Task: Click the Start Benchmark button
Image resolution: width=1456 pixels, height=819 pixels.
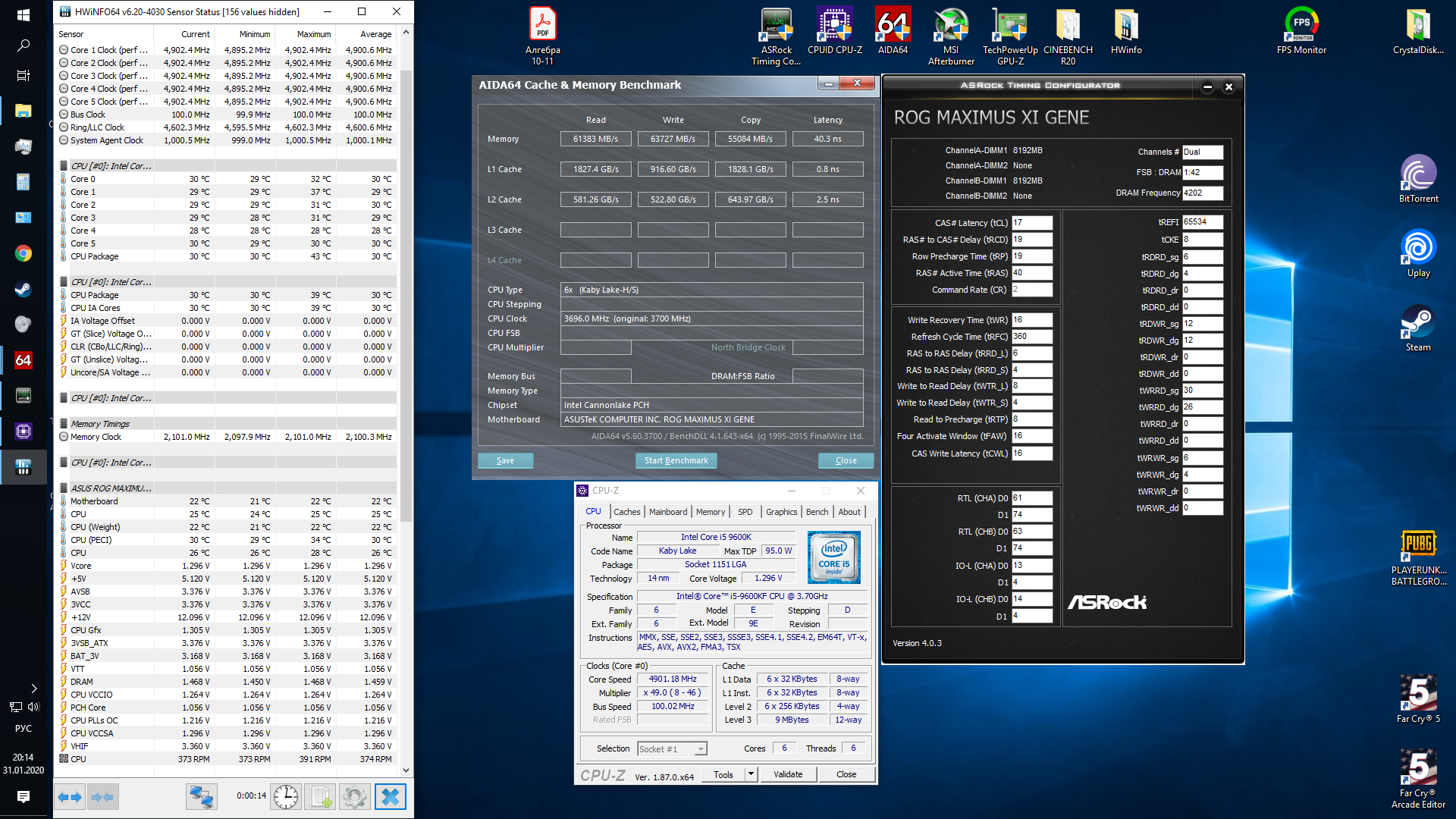Action: [x=676, y=460]
